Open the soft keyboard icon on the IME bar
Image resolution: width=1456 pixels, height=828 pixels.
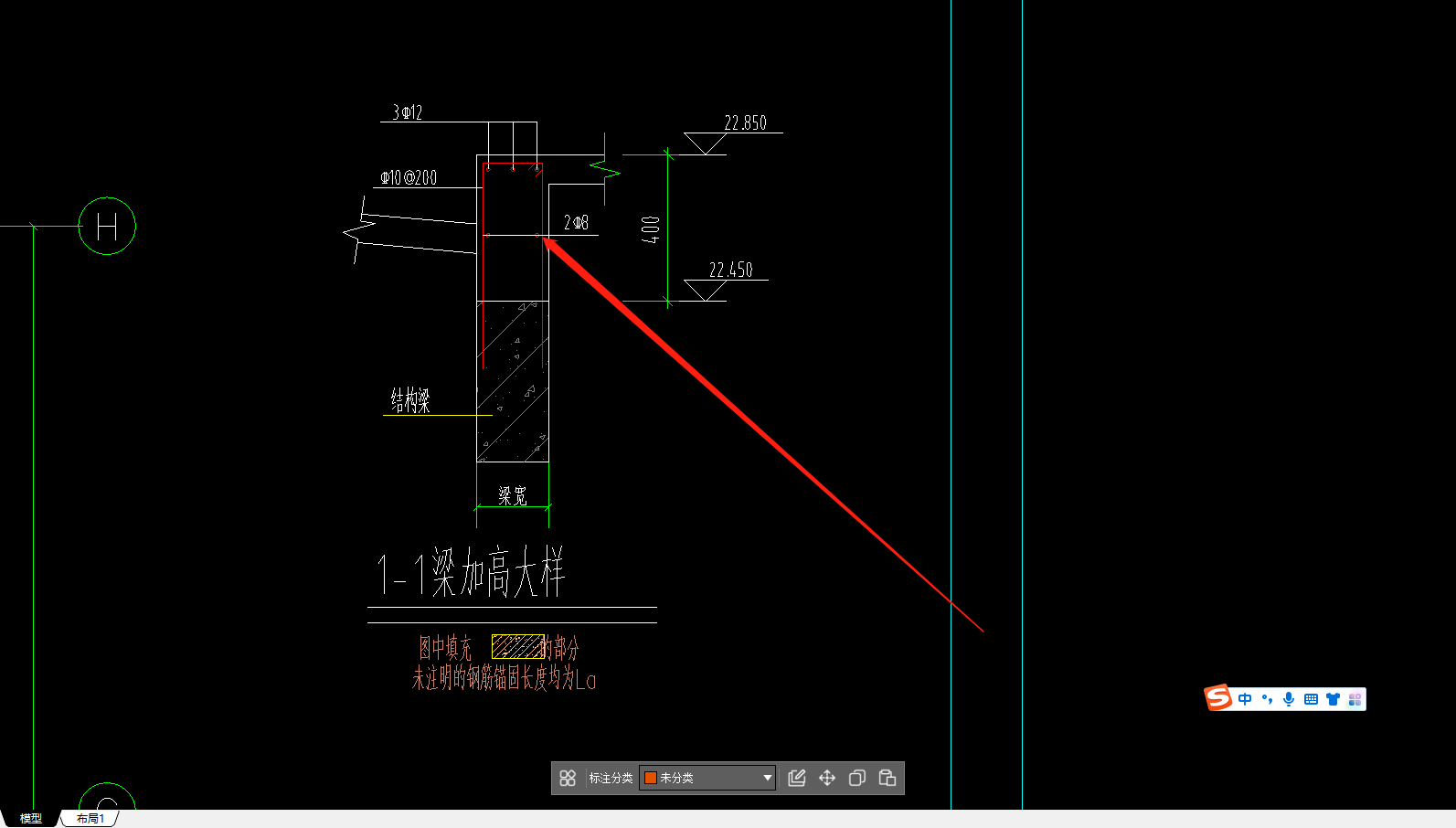[1311, 699]
